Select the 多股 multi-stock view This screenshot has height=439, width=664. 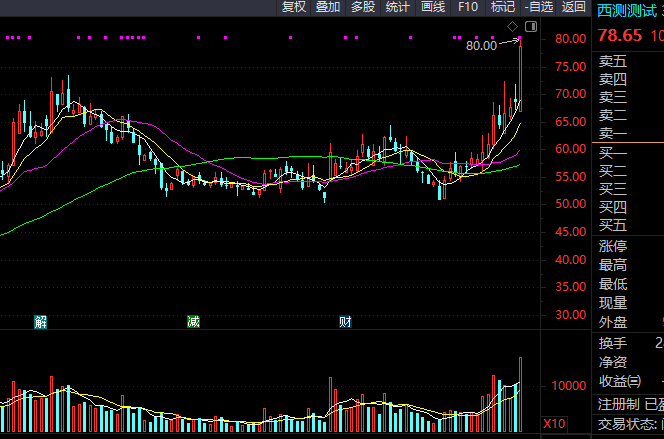[x=363, y=7]
